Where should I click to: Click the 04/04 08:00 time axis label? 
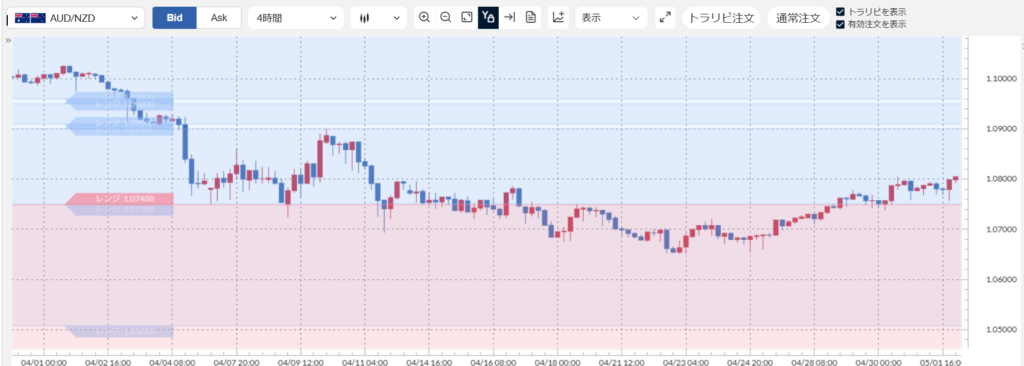pos(172,361)
